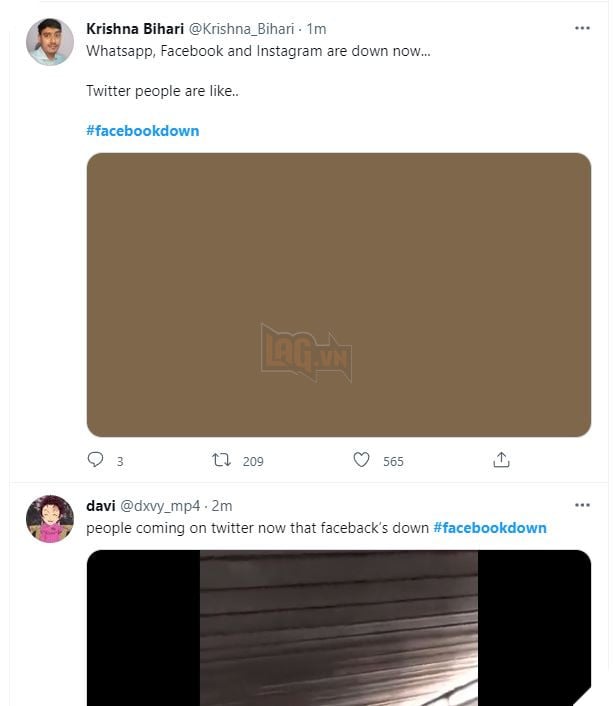Follow #facebookdown hashtag in Krishna's tweet
The height and width of the screenshot is (706, 613).
click(x=142, y=131)
